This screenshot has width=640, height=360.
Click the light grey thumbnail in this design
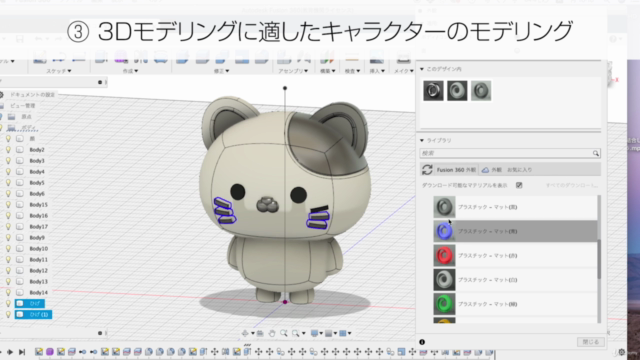[x=481, y=90]
